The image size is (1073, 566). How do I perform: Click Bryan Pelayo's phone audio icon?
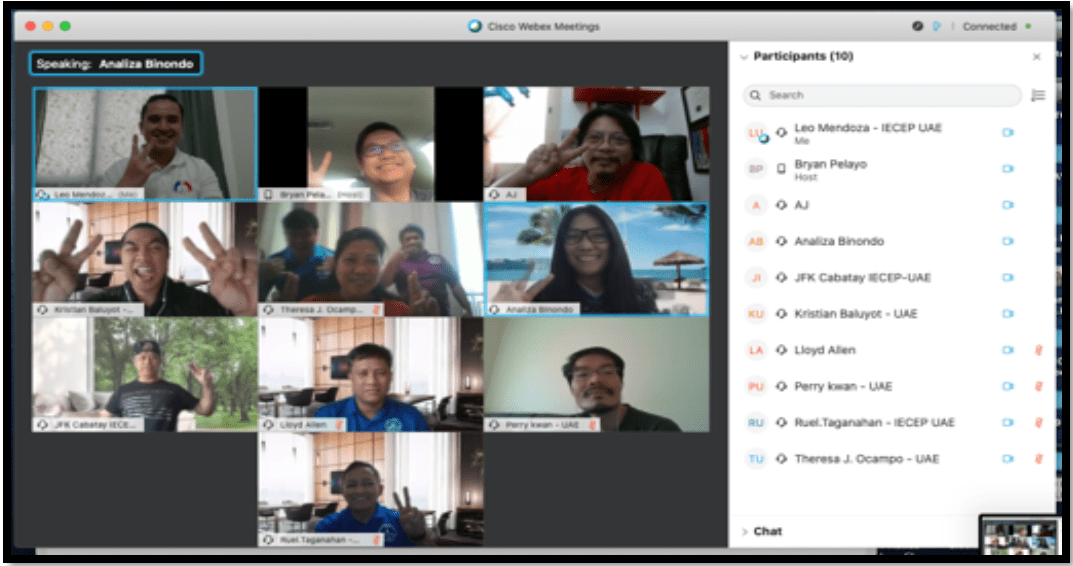point(781,169)
